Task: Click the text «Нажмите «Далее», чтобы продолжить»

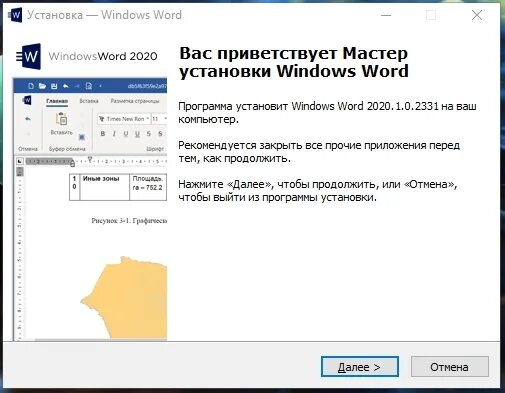Action: [x=277, y=184]
